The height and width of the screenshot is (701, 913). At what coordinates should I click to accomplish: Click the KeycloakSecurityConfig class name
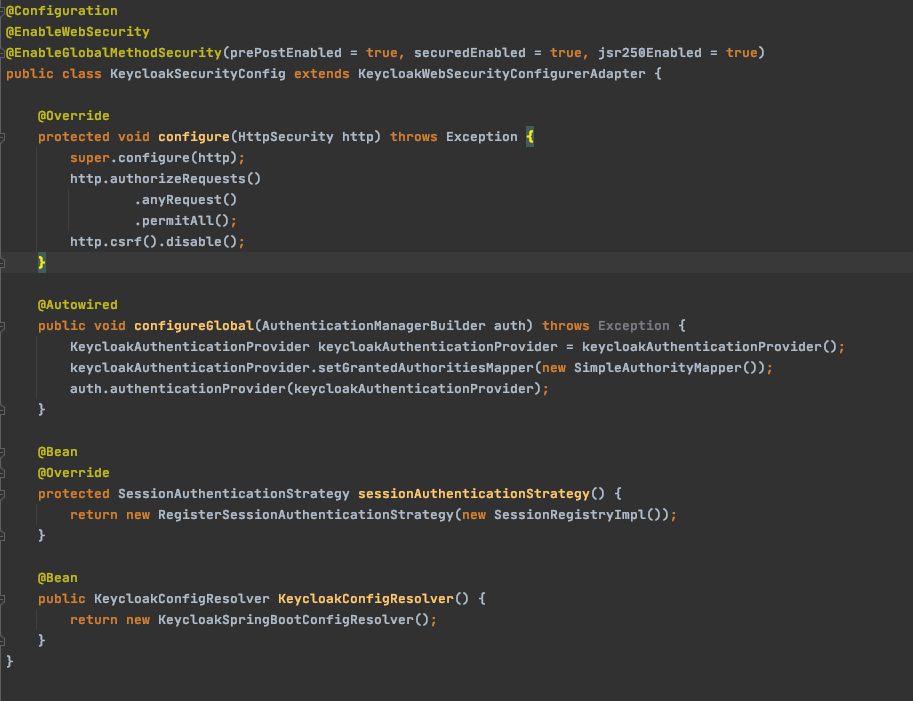click(198, 74)
